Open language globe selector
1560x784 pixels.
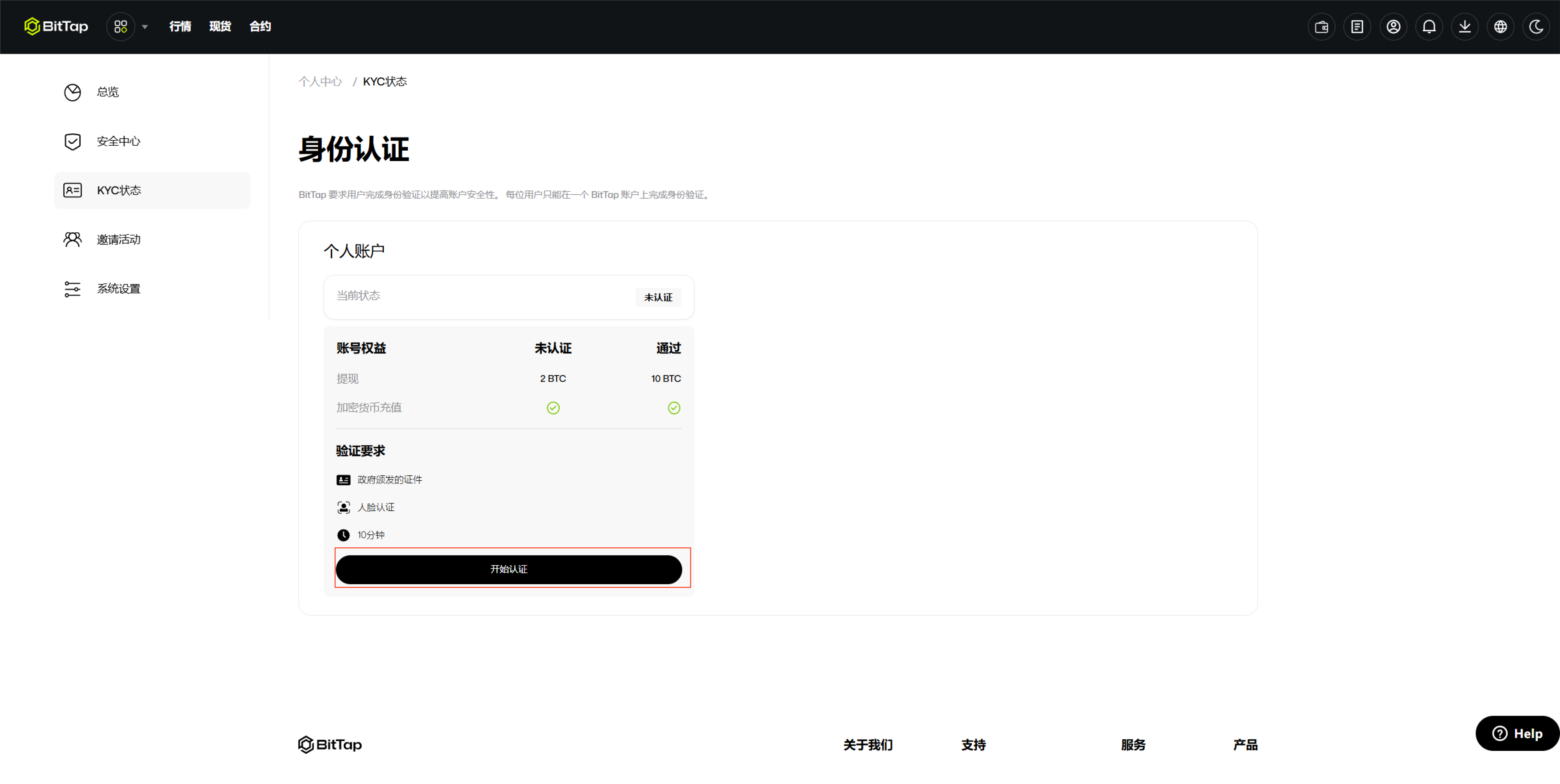[x=1500, y=27]
